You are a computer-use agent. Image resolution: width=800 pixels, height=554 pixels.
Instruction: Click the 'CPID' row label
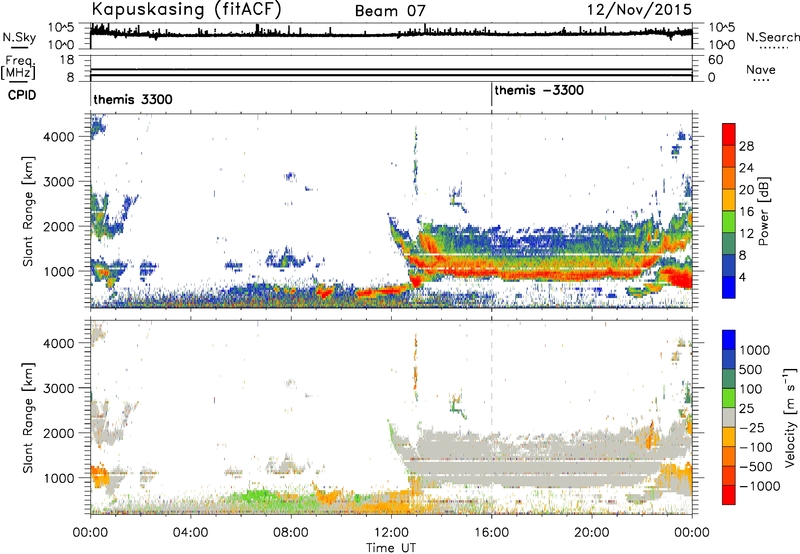pos(21,95)
